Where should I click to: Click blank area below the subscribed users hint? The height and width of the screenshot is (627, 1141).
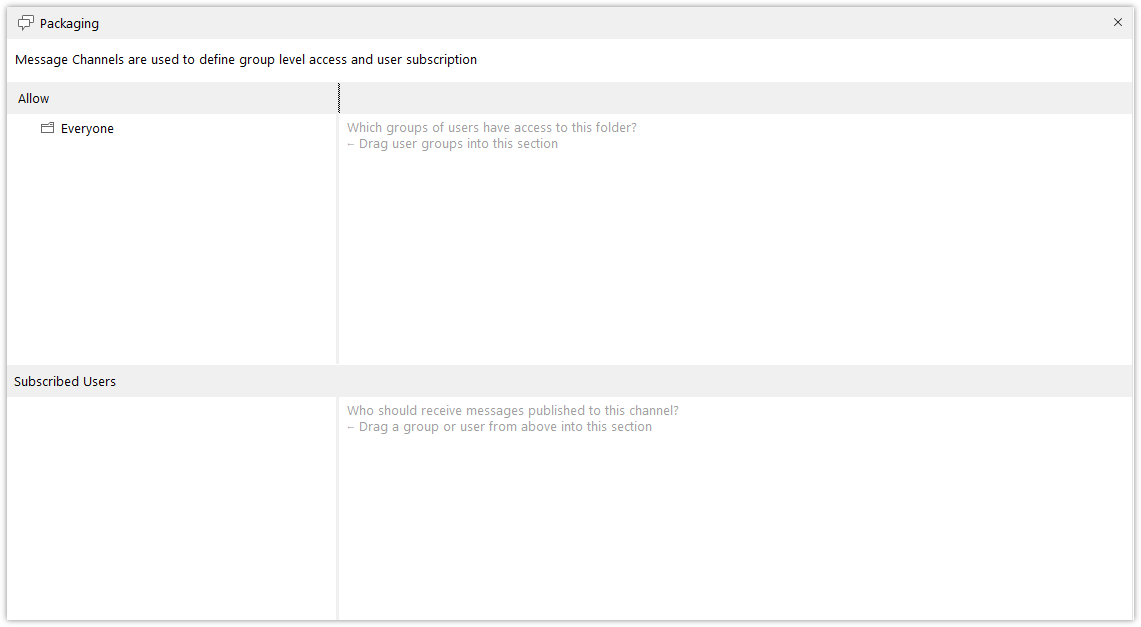736,527
